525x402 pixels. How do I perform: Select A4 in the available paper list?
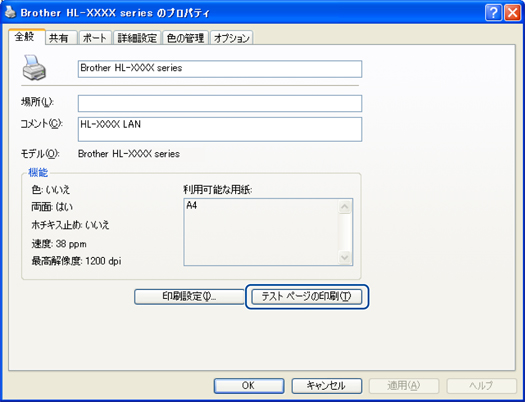(192, 206)
